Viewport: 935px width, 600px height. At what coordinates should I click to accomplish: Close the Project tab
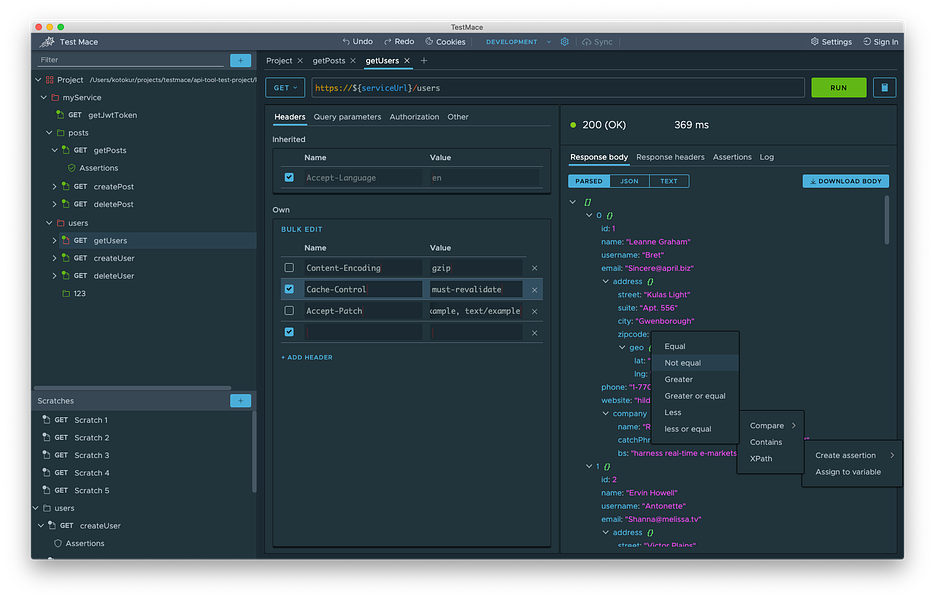pos(300,61)
